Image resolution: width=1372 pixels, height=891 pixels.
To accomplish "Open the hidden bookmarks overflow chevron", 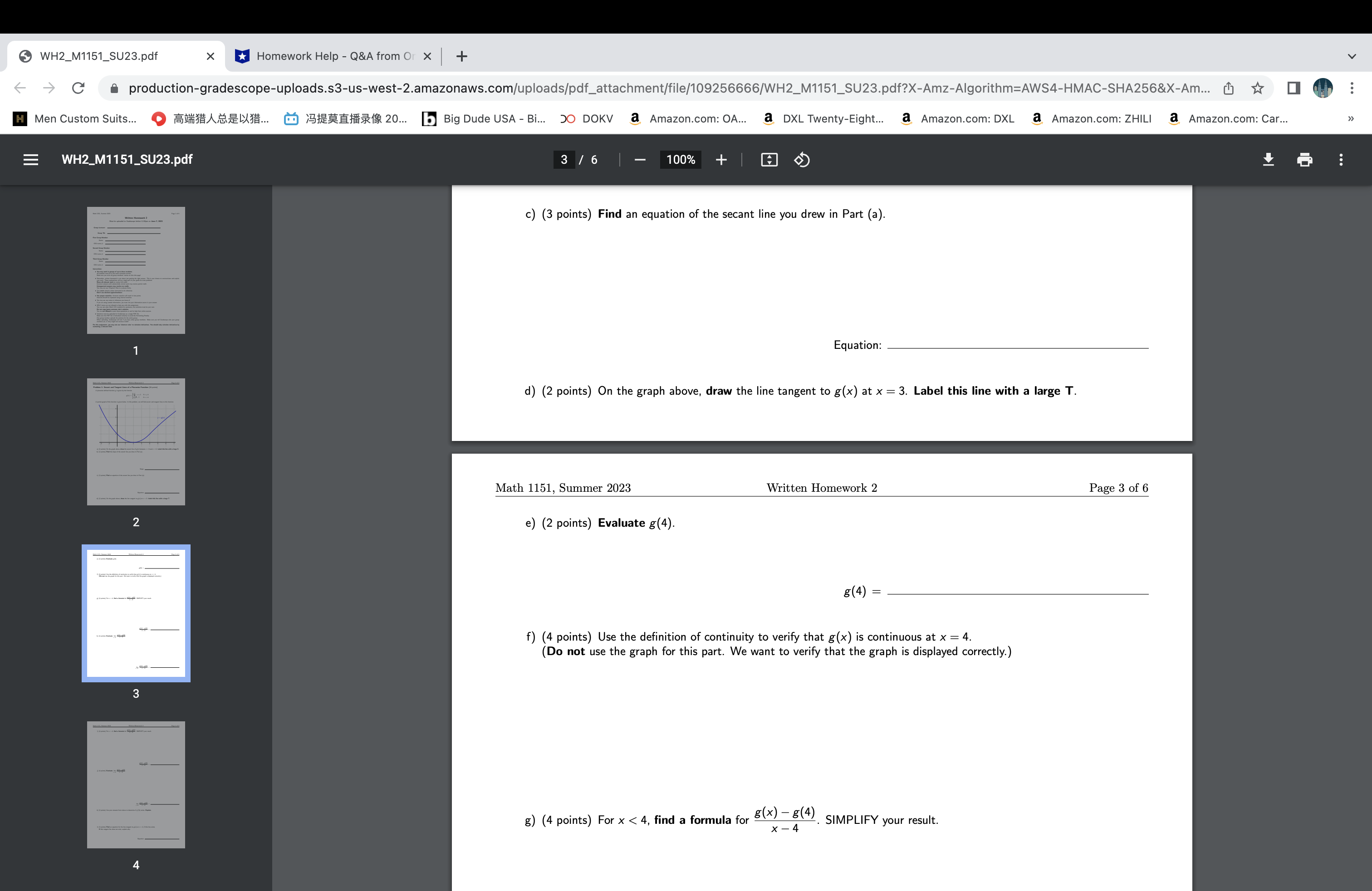I will tap(1351, 119).
